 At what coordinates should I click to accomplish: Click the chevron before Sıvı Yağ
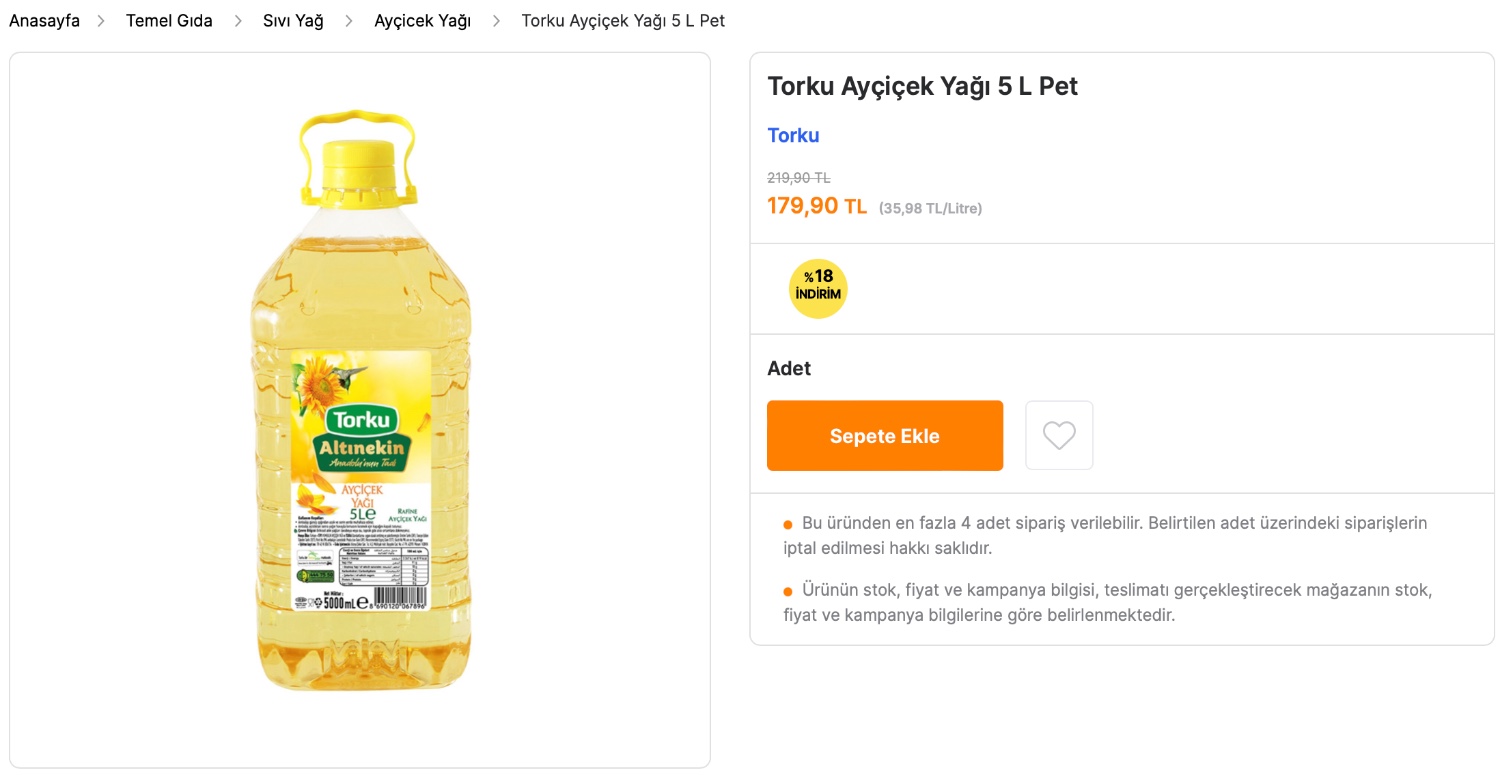[x=238, y=20]
